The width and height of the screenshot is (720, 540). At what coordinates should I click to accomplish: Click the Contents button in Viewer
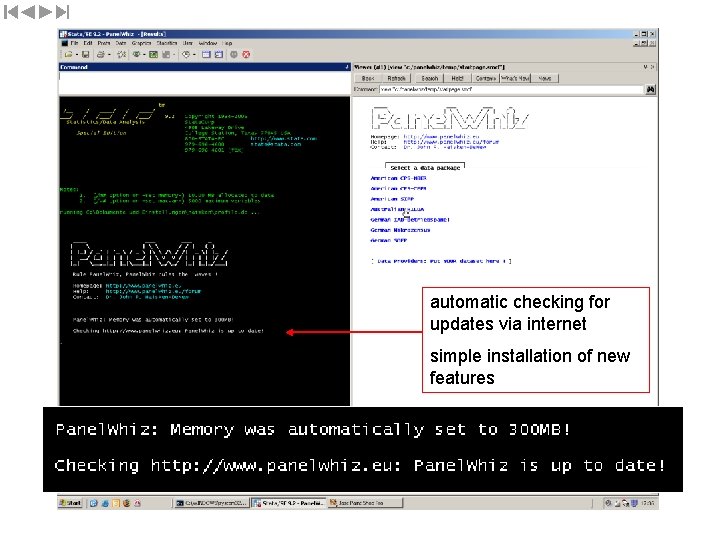tap(485, 79)
